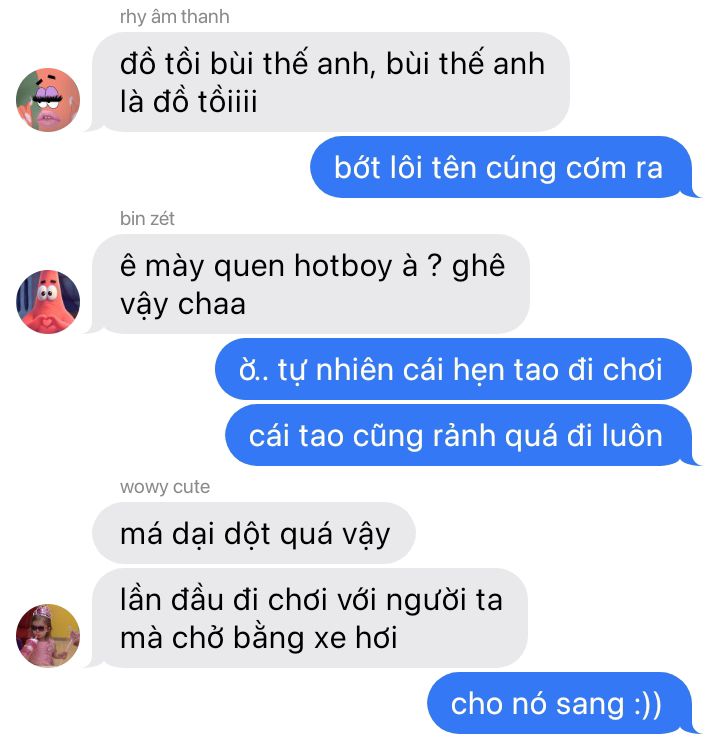Click the words 'là đồ tồiiii' in the first message

(188, 101)
